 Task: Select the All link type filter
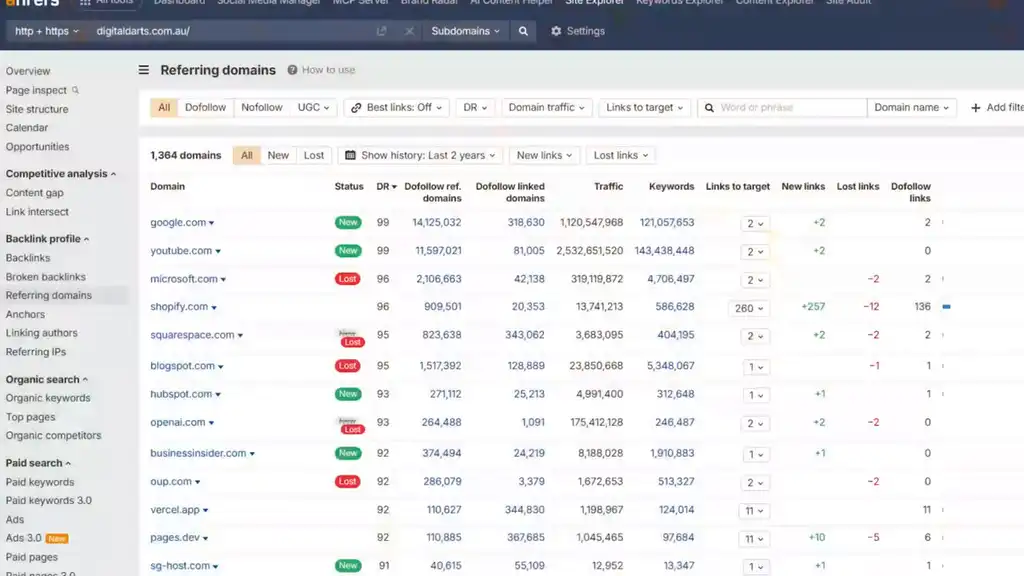coord(164,108)
